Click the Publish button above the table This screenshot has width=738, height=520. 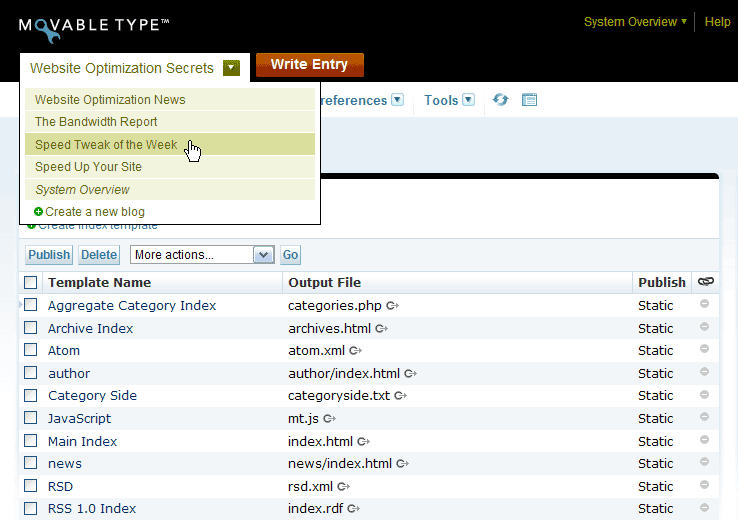[x=49, y=255]
